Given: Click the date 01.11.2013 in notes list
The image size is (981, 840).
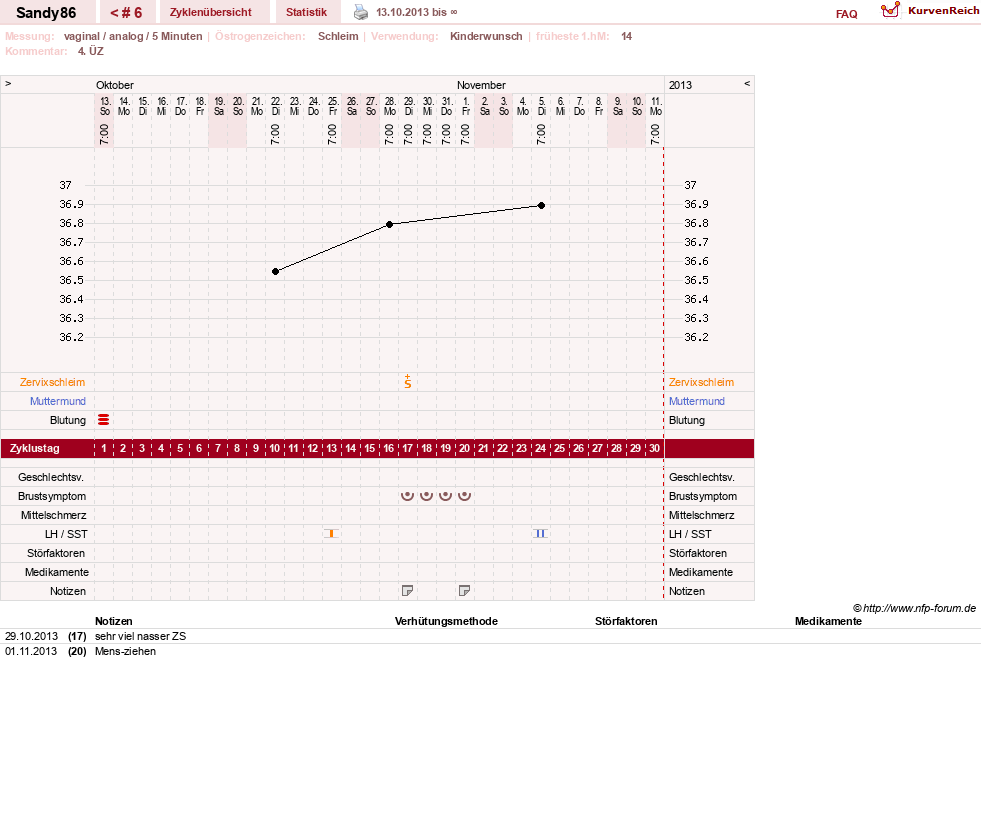Looking at the screenshot, I should (31, 651).
